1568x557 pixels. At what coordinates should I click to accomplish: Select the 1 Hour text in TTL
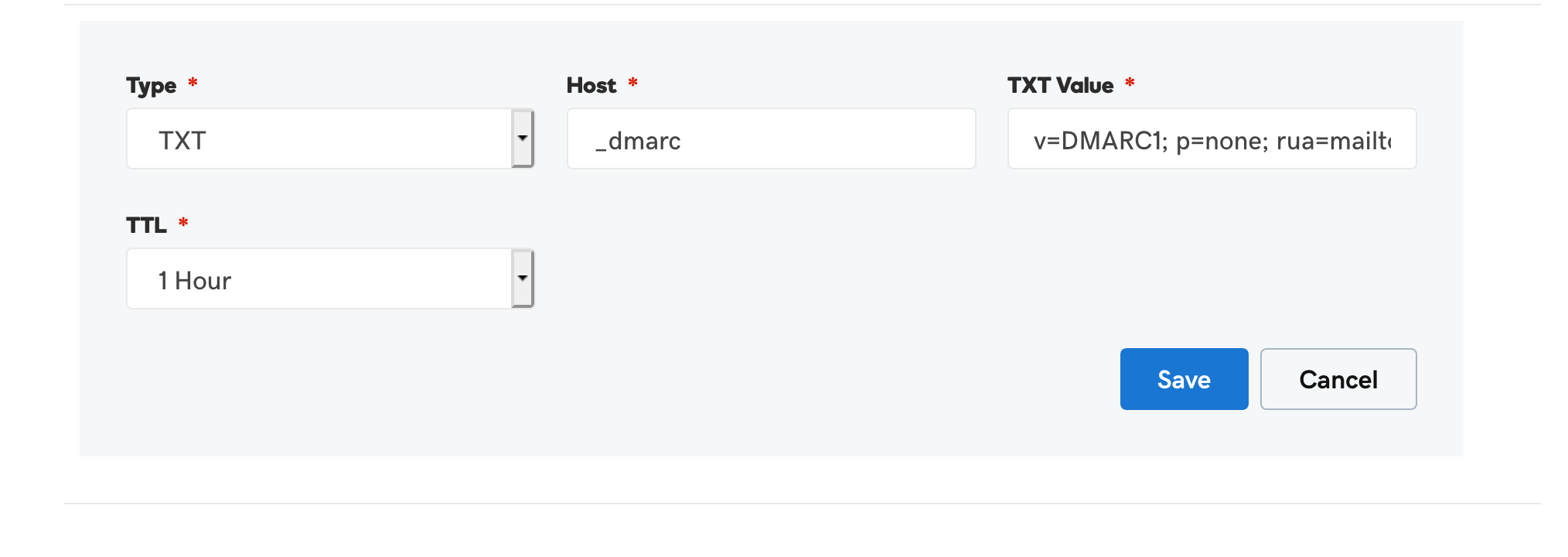pos(195,281)
